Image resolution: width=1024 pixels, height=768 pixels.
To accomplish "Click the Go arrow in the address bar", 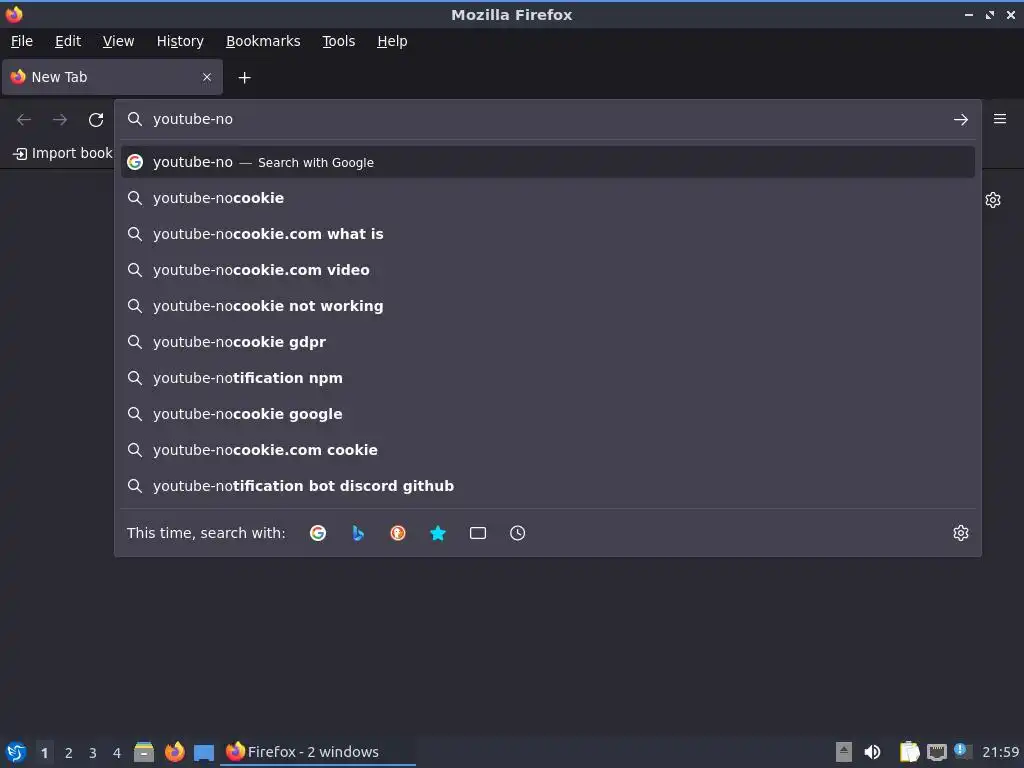I will tap(961, 120).
